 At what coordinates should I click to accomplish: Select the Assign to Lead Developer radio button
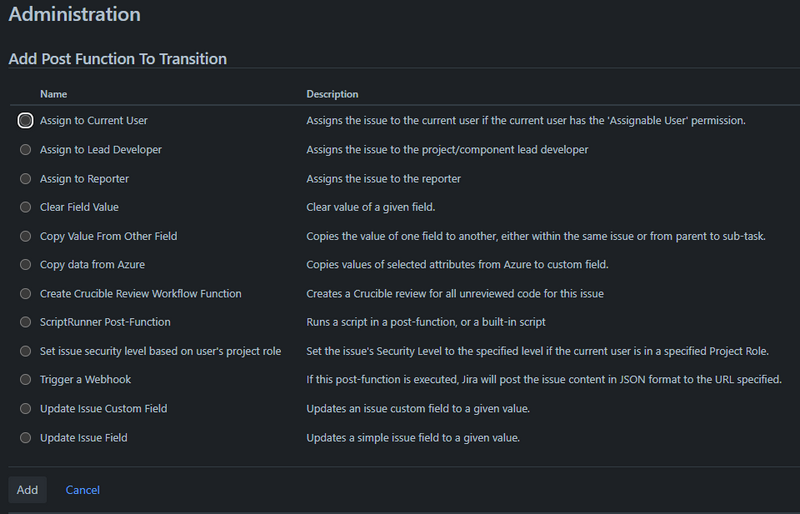(26, 150)
